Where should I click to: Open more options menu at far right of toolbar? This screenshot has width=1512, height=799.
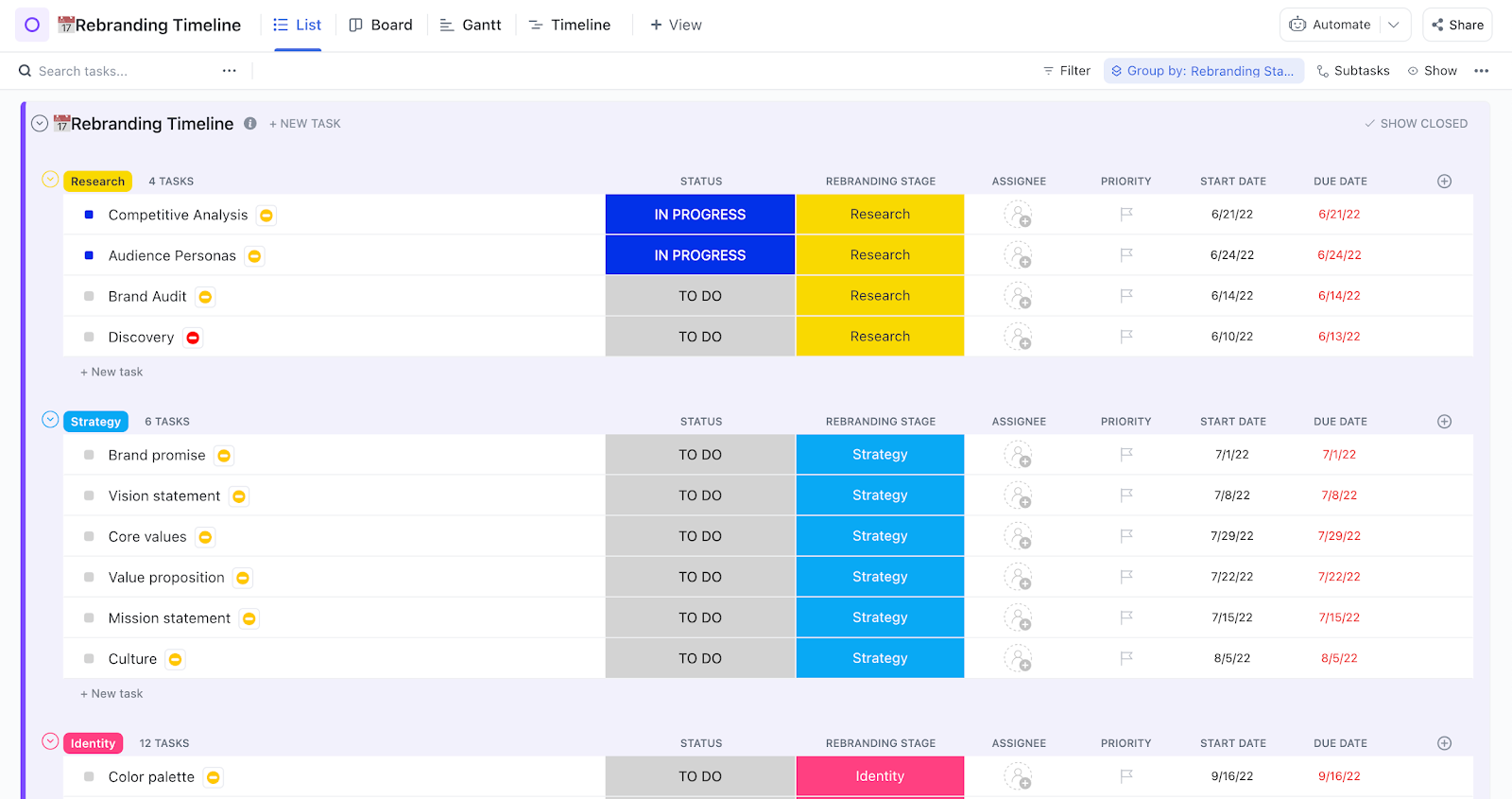pyautogui.click(x=1481, y=71)
